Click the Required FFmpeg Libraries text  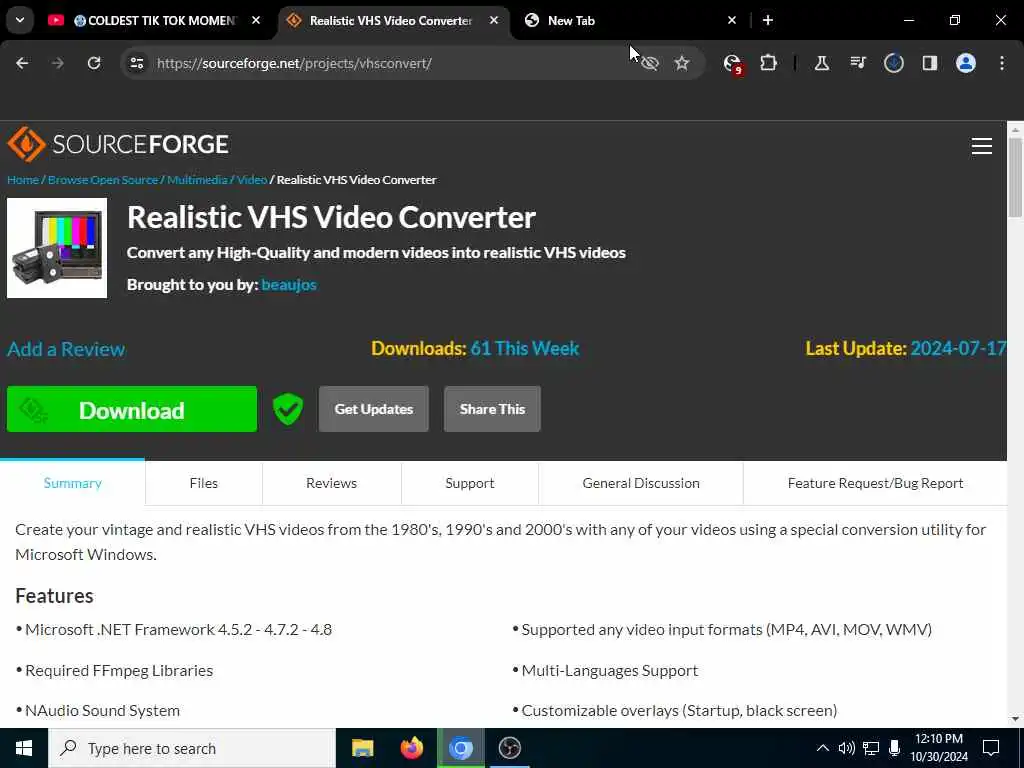click(x=119, y=671)
